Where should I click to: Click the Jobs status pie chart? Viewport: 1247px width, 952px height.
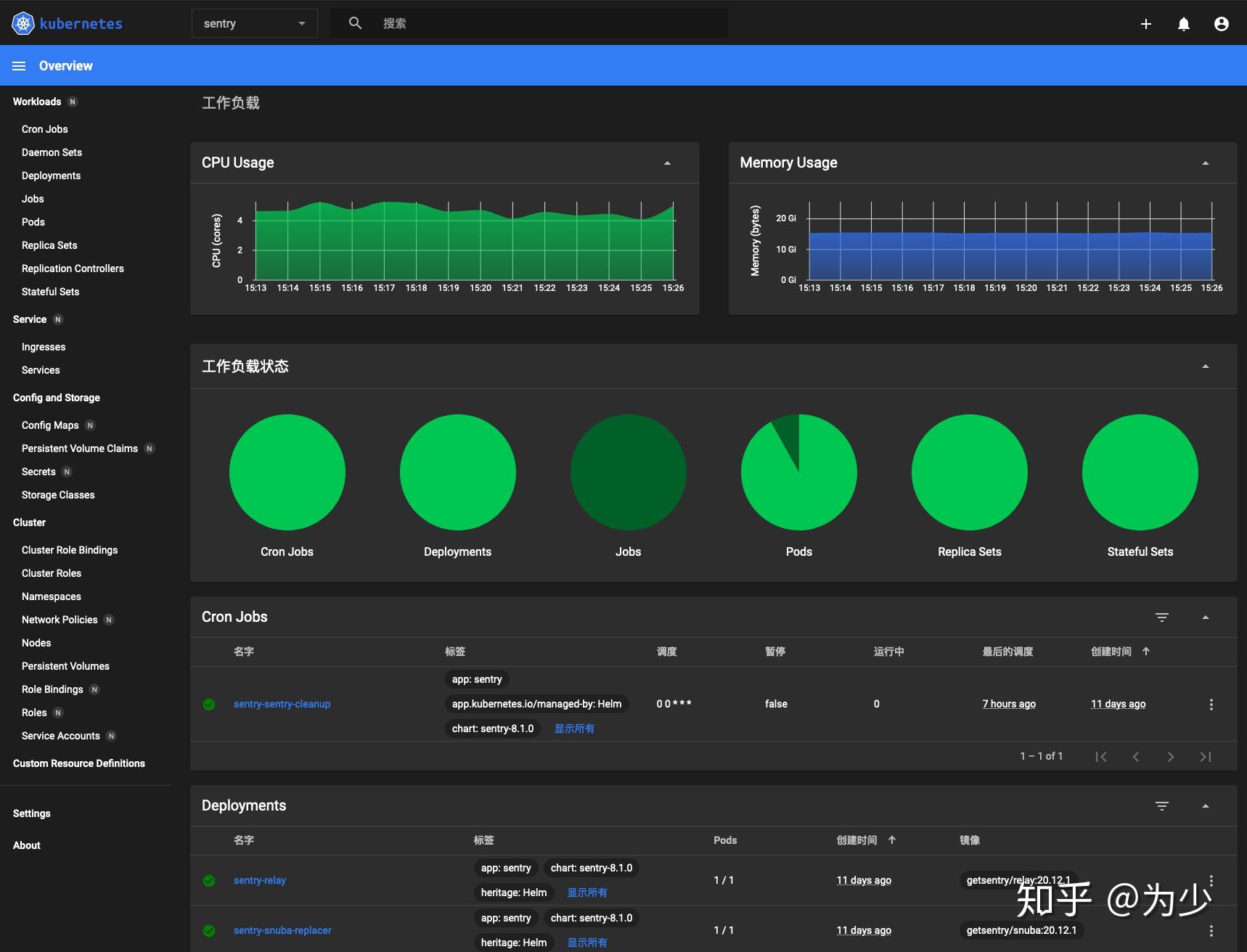click(x=629, y=472)
